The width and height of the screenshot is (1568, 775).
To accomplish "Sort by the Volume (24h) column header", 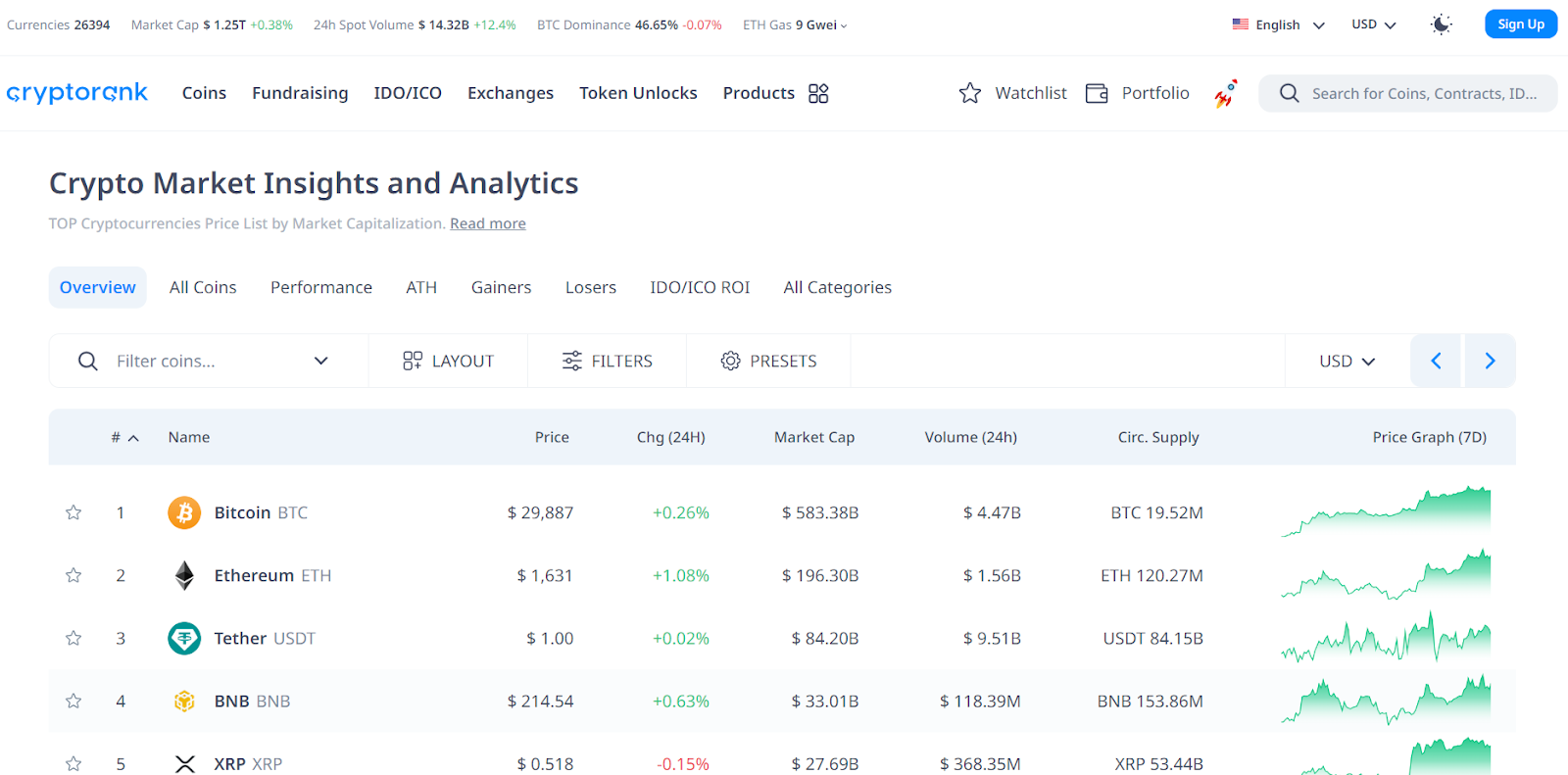I will [971, 437].
